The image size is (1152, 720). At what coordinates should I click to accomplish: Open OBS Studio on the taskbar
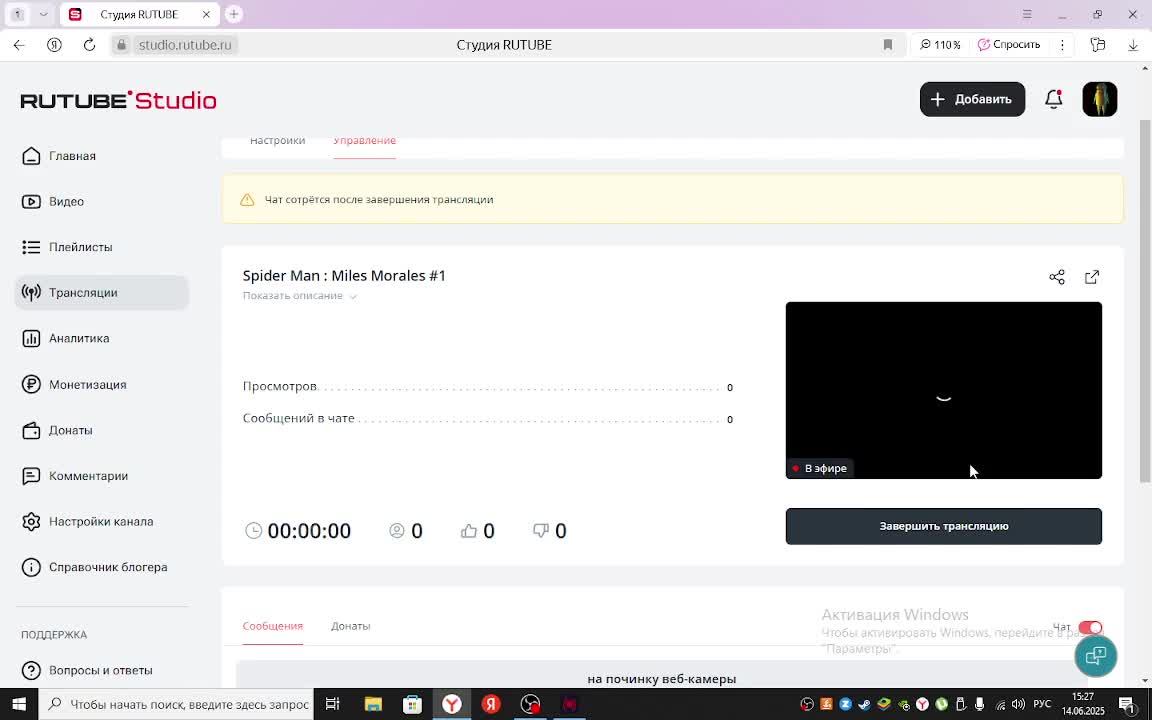click(x=530, y=705)
